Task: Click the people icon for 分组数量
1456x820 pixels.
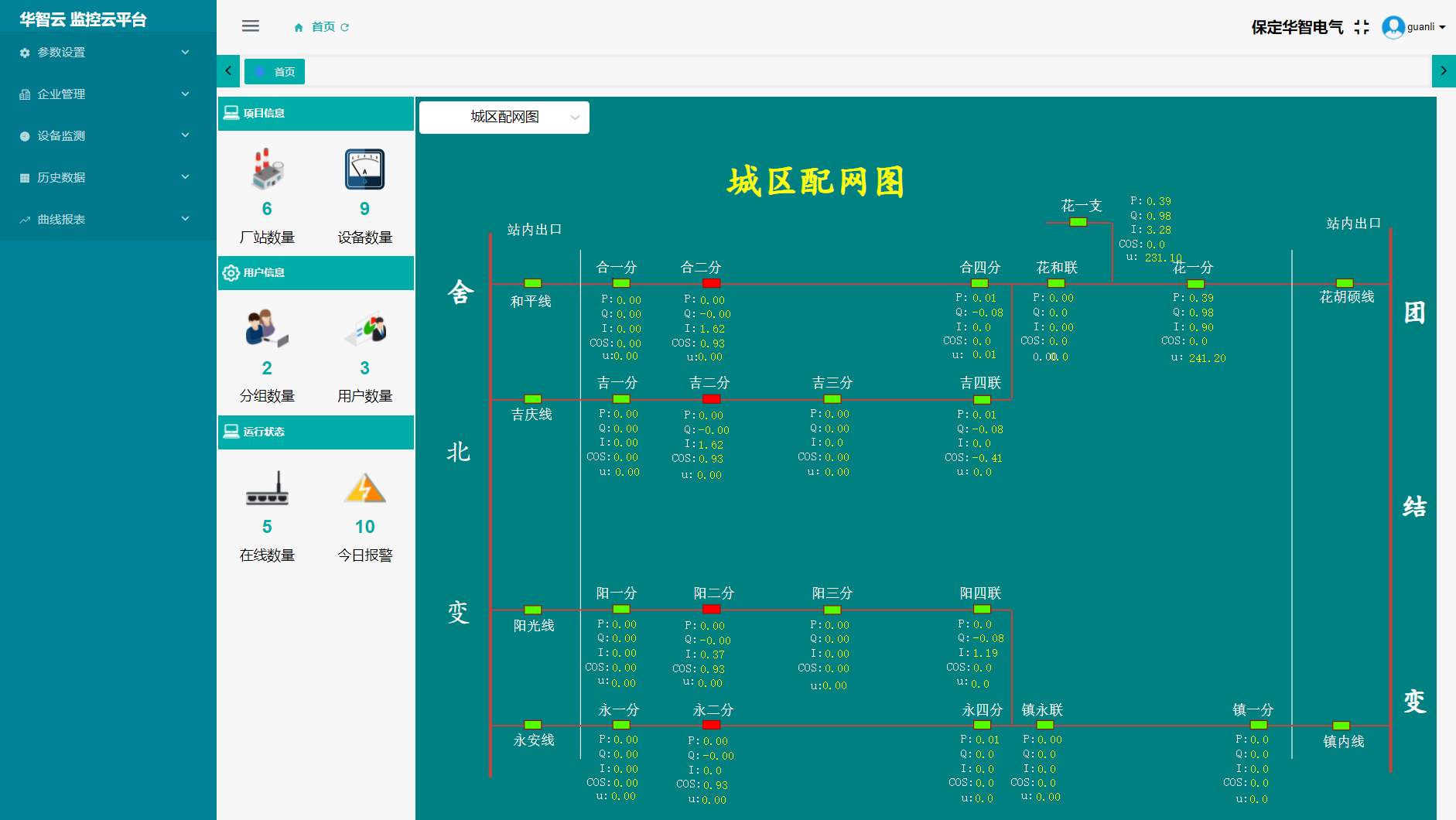Action: (x=267, y=328)
